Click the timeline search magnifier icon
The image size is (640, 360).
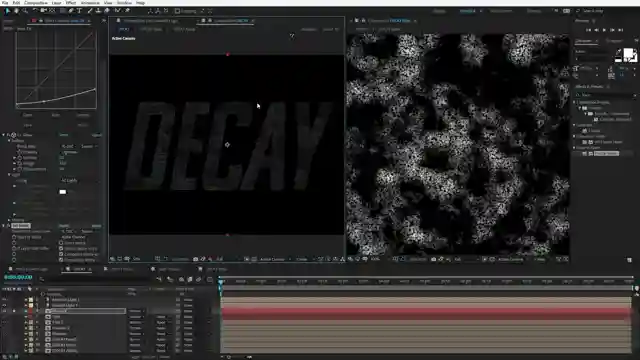(x=42, y=279)
